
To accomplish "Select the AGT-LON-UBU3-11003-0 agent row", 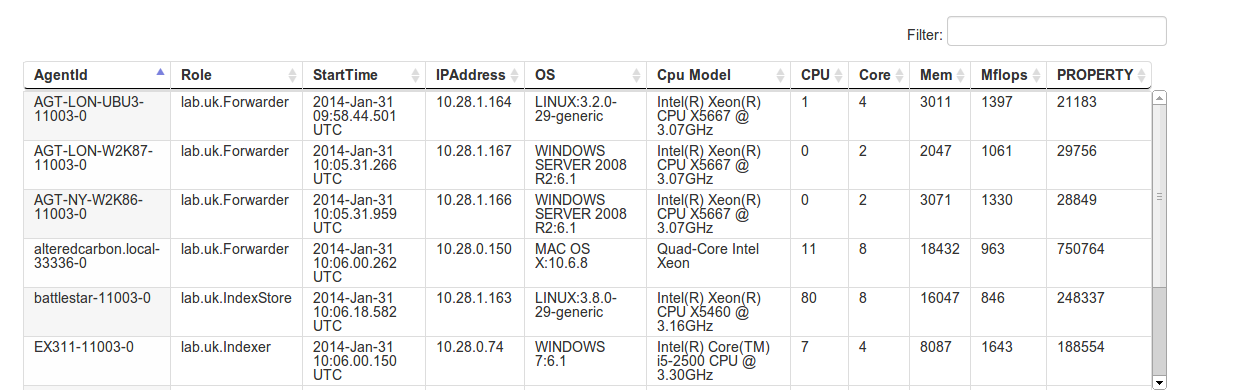I will 587,115.
